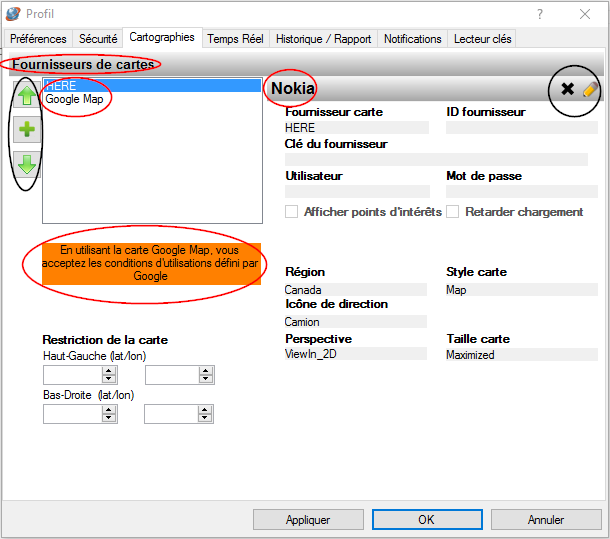Click the green plus icon to add provider

27,130
